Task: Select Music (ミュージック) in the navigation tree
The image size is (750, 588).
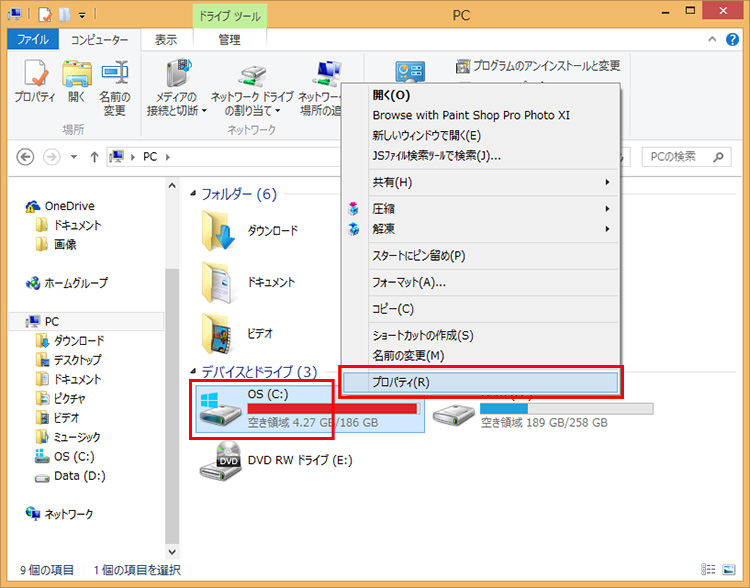Action: pos(68,437)
